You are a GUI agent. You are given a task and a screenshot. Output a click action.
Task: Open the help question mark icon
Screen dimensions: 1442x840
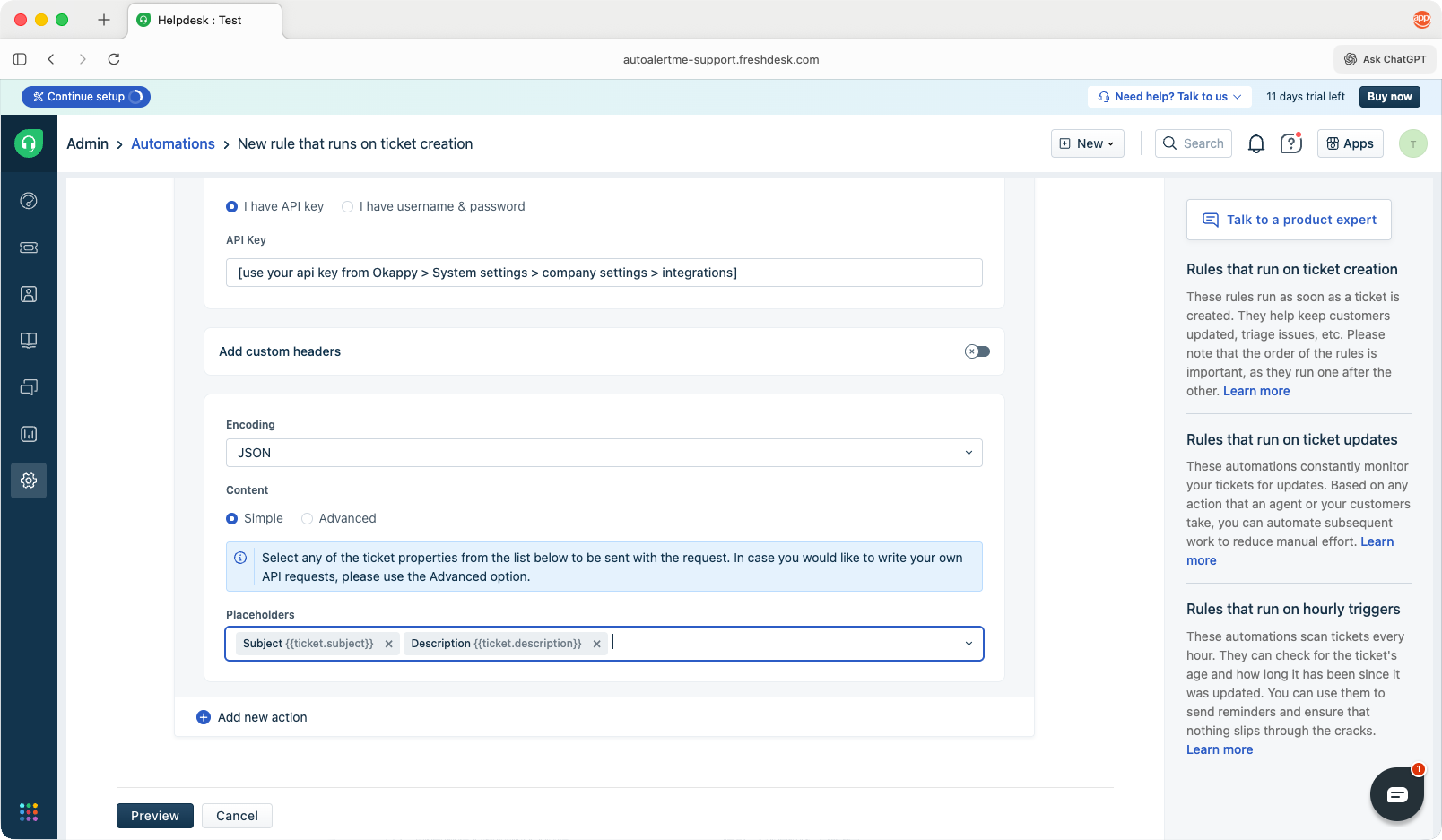coord(1291,143)
